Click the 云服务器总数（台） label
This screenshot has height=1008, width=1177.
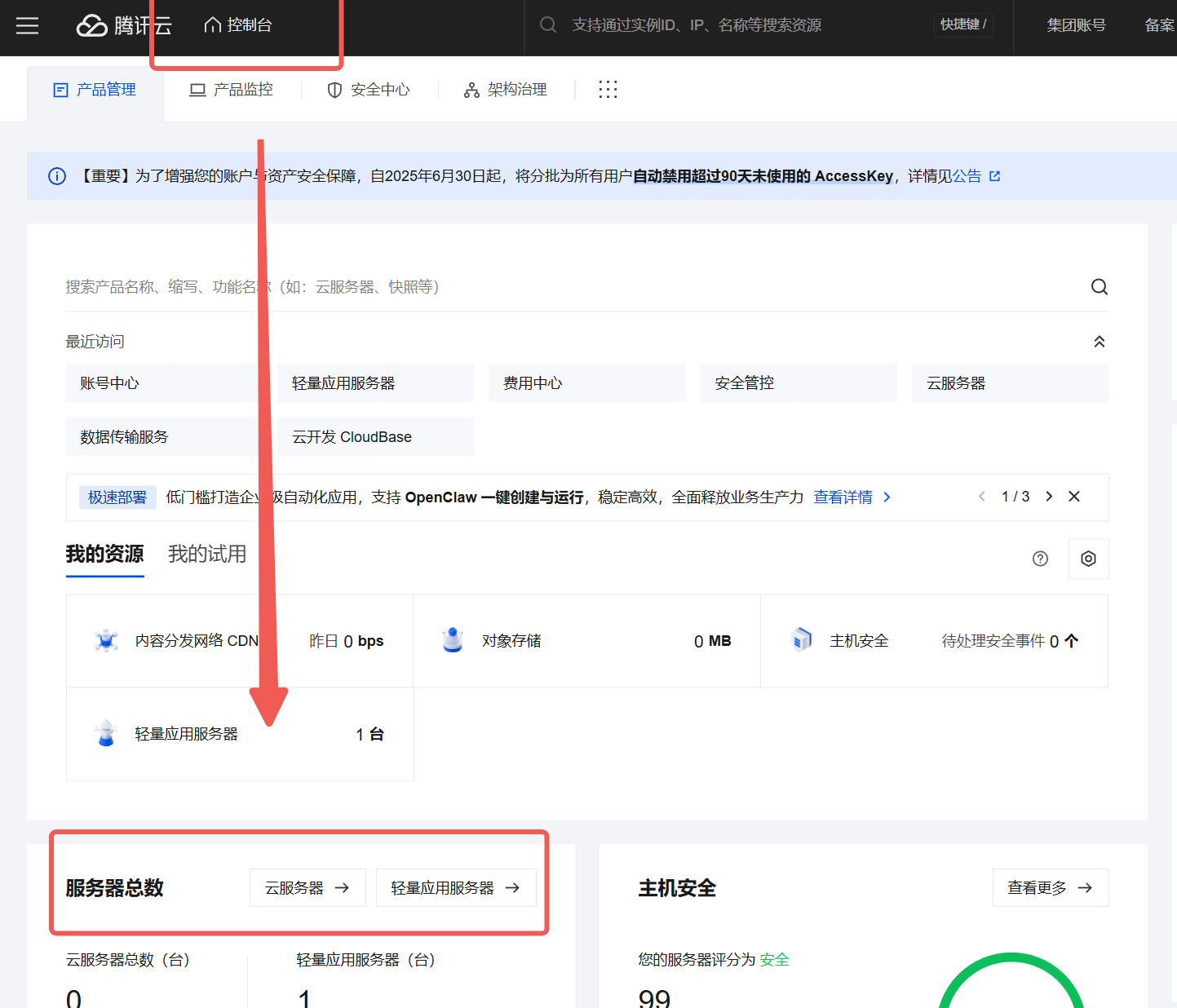coord(128,960)
